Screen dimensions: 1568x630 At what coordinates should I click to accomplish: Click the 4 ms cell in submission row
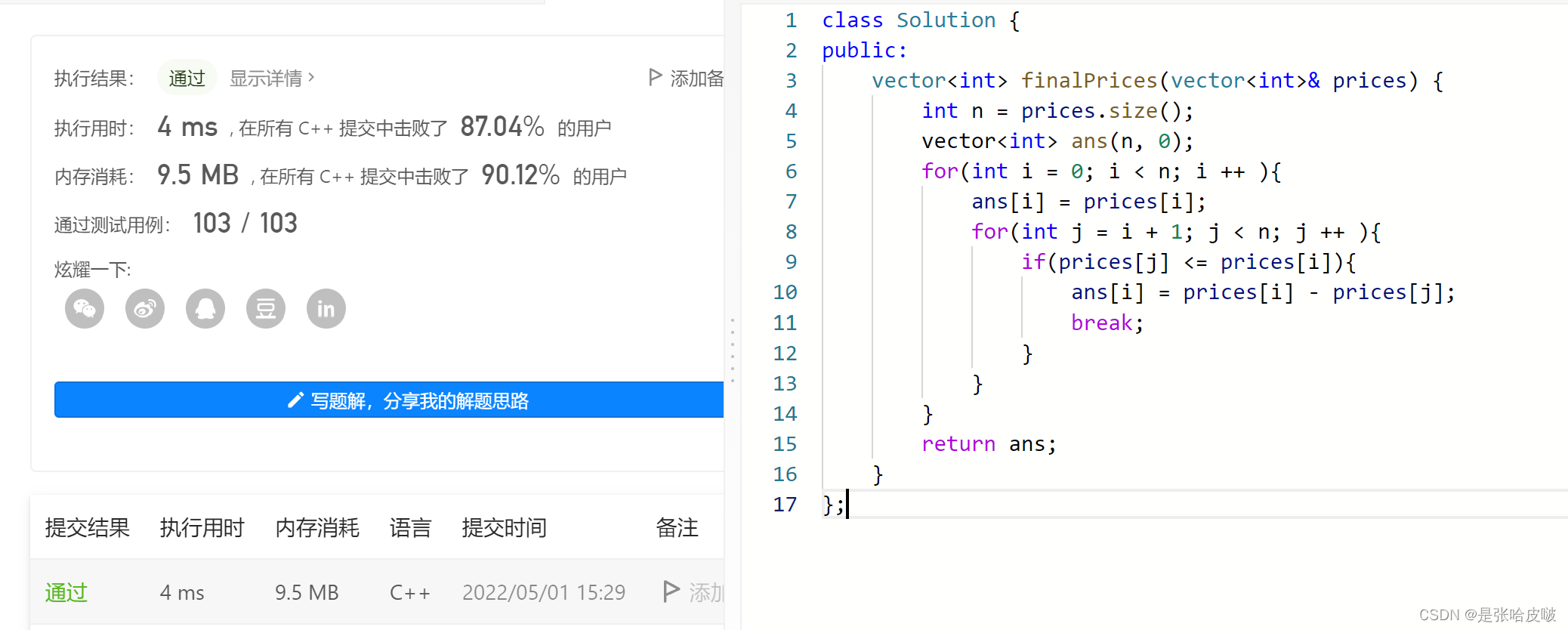(x=182, y=592)
